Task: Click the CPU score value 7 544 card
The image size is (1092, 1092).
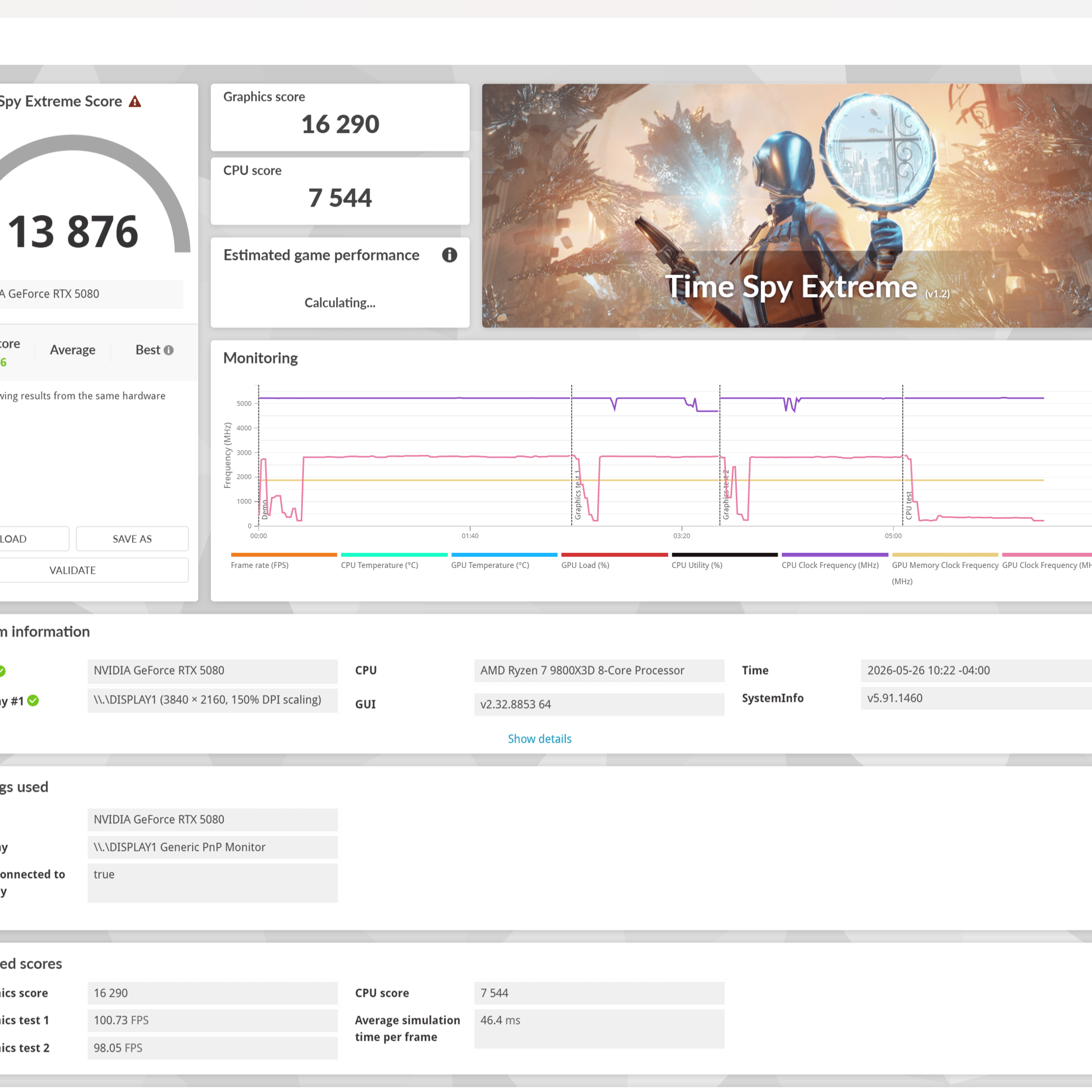Action: pos(340,191)
